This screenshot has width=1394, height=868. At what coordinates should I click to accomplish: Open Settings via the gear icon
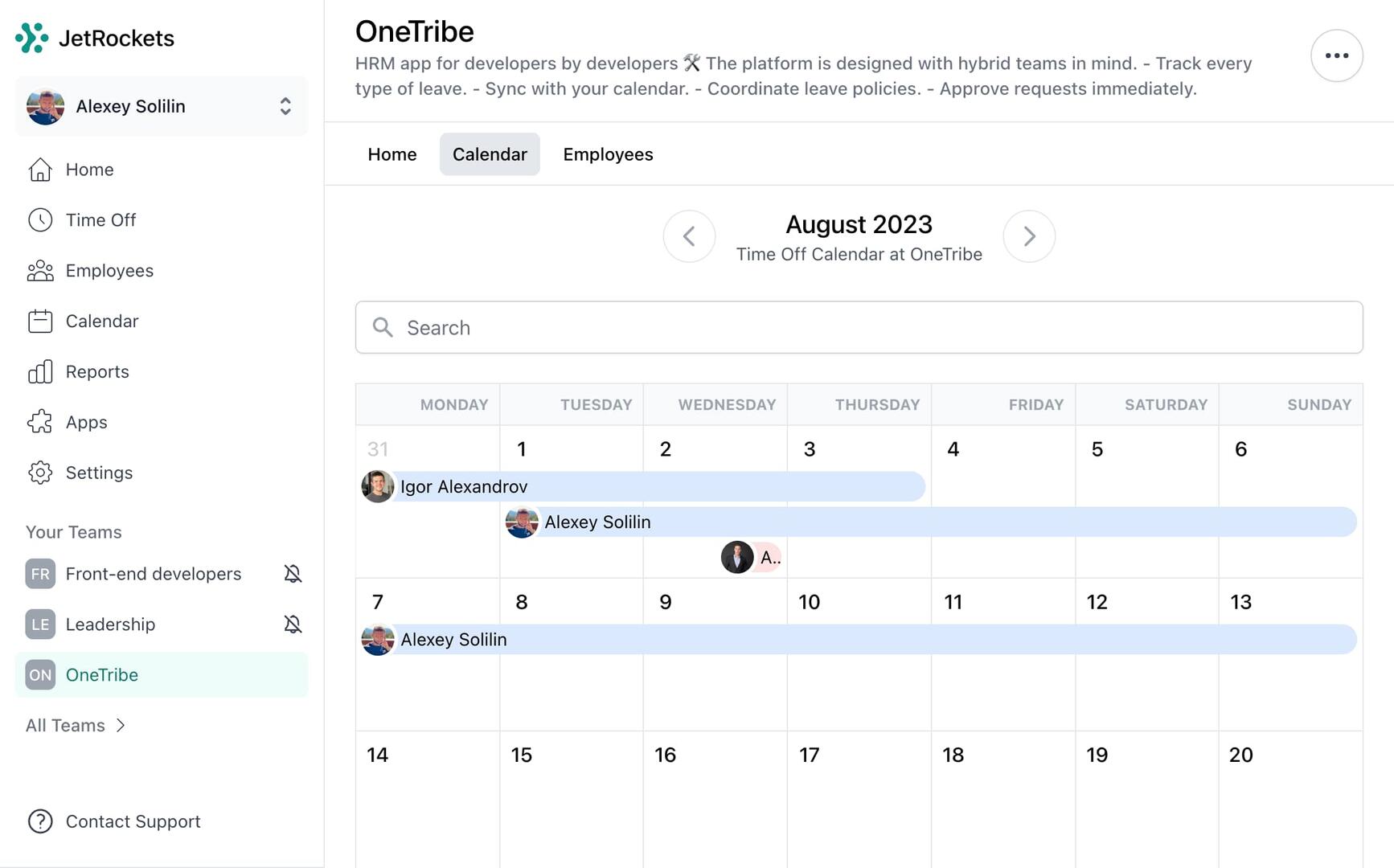pos(40,473)
